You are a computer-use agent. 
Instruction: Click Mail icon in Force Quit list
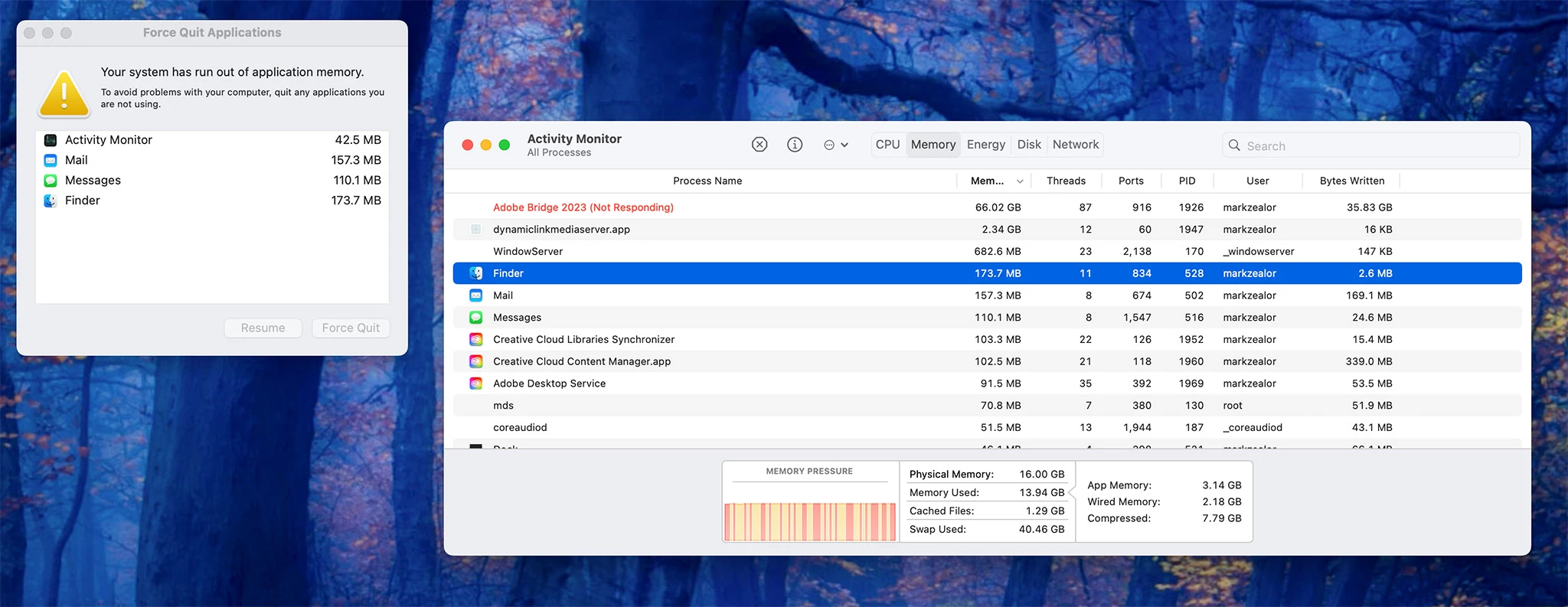[51, 161]
